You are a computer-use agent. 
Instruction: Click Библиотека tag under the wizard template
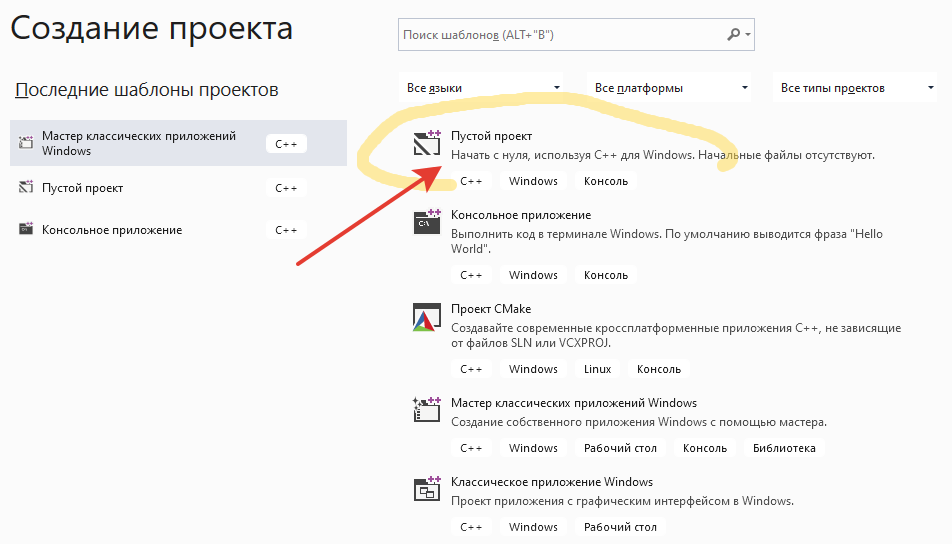[x=784, y=448]
